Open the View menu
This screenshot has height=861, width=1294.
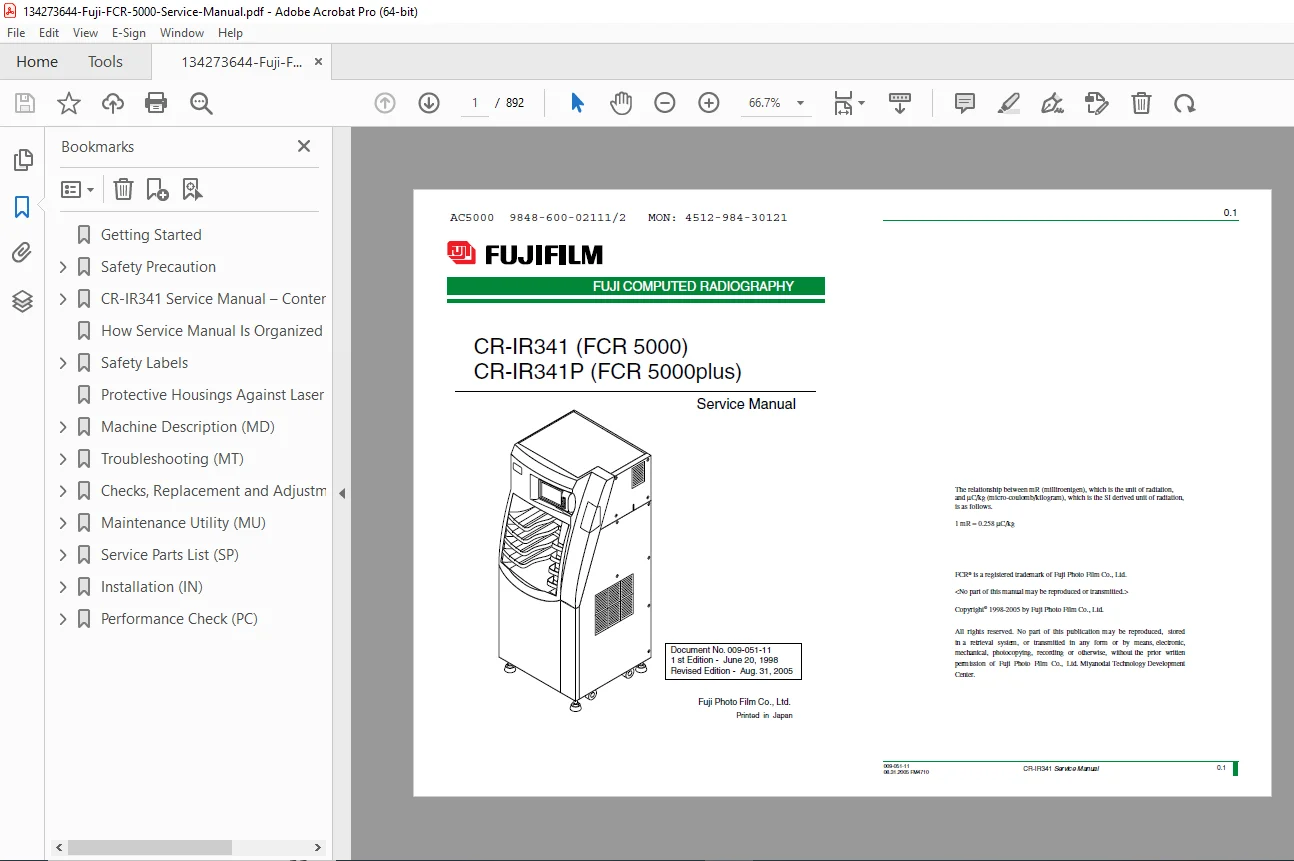(x=85, y=33)
